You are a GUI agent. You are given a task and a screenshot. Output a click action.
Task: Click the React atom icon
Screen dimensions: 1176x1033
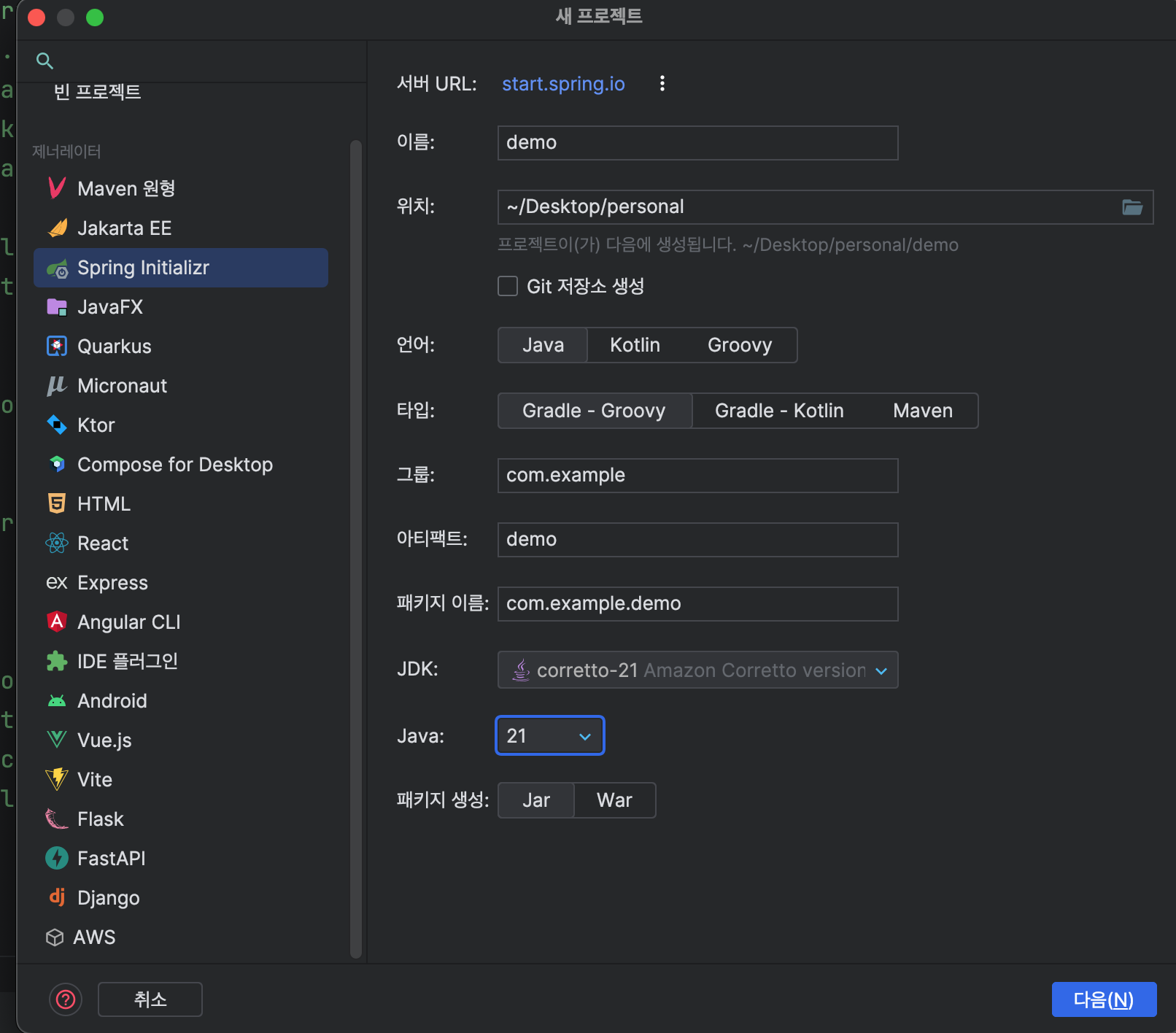[57, 543]
